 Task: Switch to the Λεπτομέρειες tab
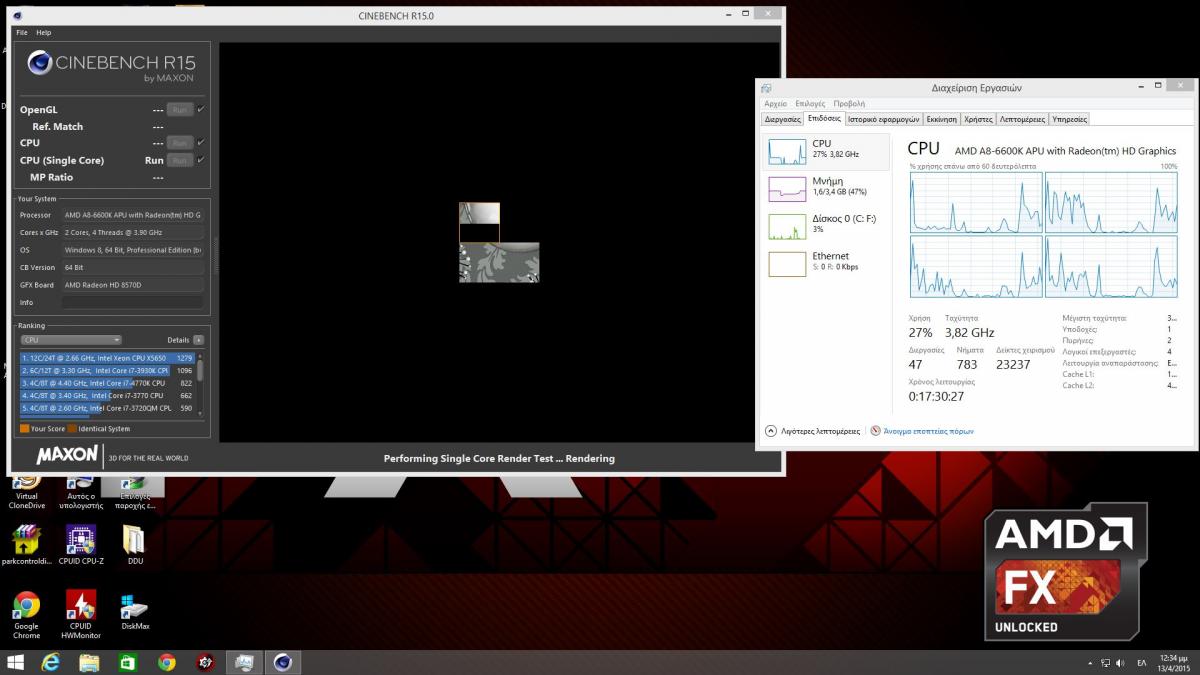1021,119
